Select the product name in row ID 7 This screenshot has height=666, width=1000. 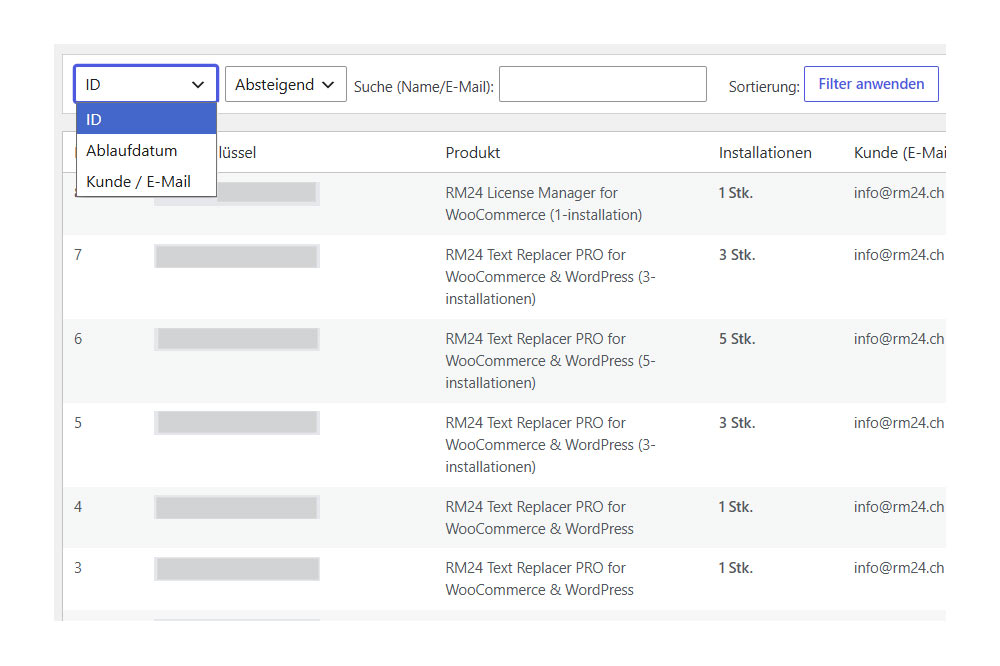(x=550, y=277)
